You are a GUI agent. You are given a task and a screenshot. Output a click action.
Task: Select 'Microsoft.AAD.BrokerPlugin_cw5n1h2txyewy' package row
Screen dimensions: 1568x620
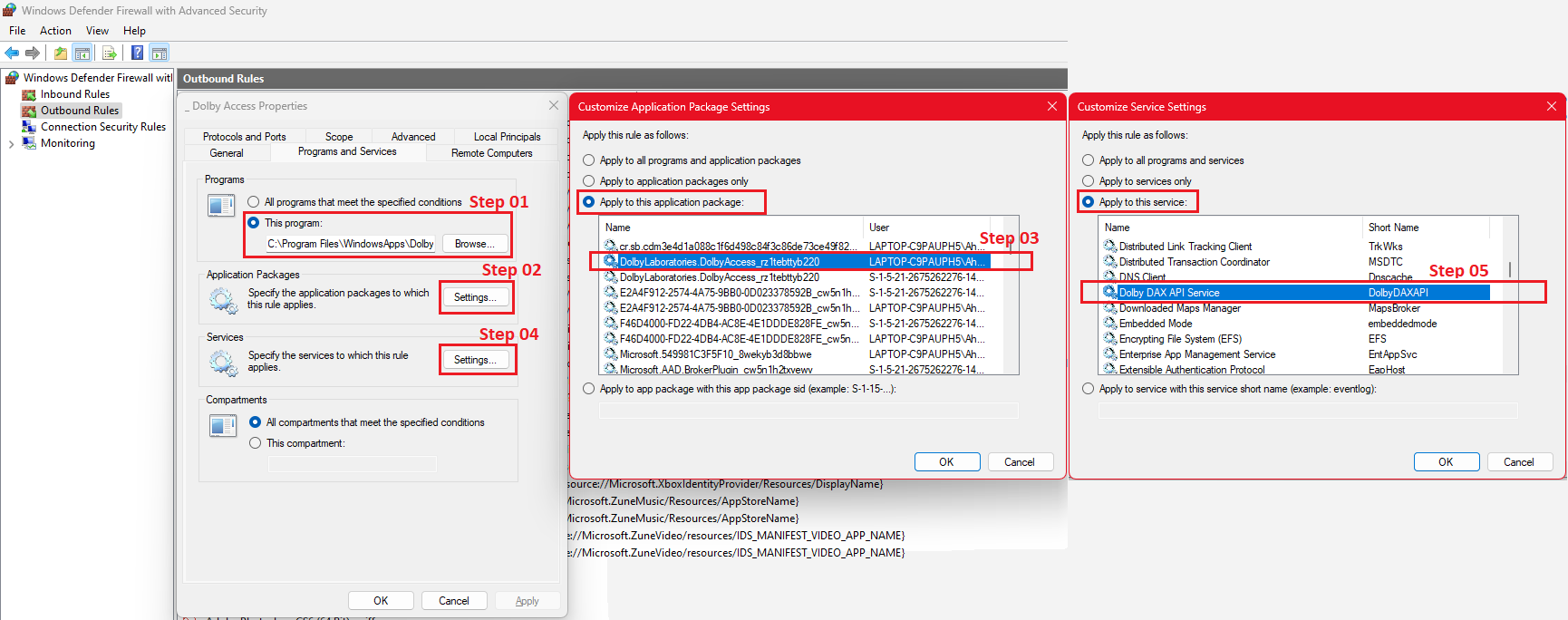coord(797,370)
